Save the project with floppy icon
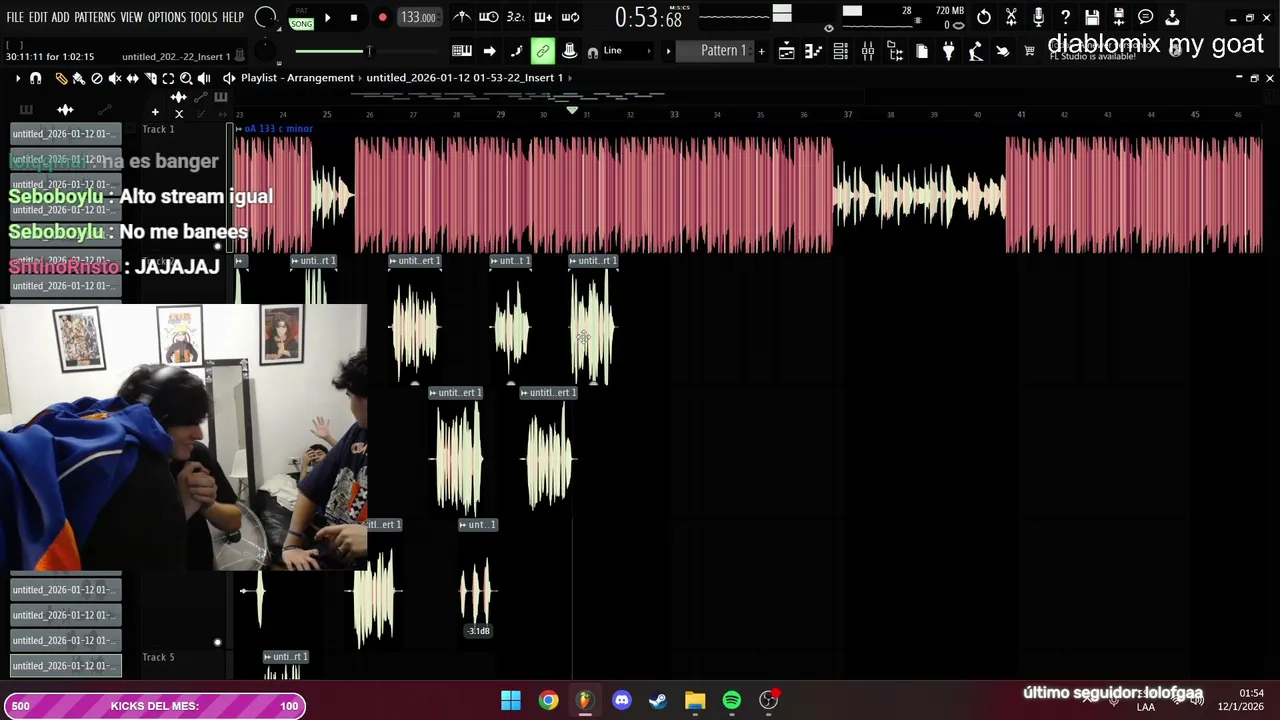This screenshot has width=1280, height=720. pyautogui.click(x=1092, y=17)
